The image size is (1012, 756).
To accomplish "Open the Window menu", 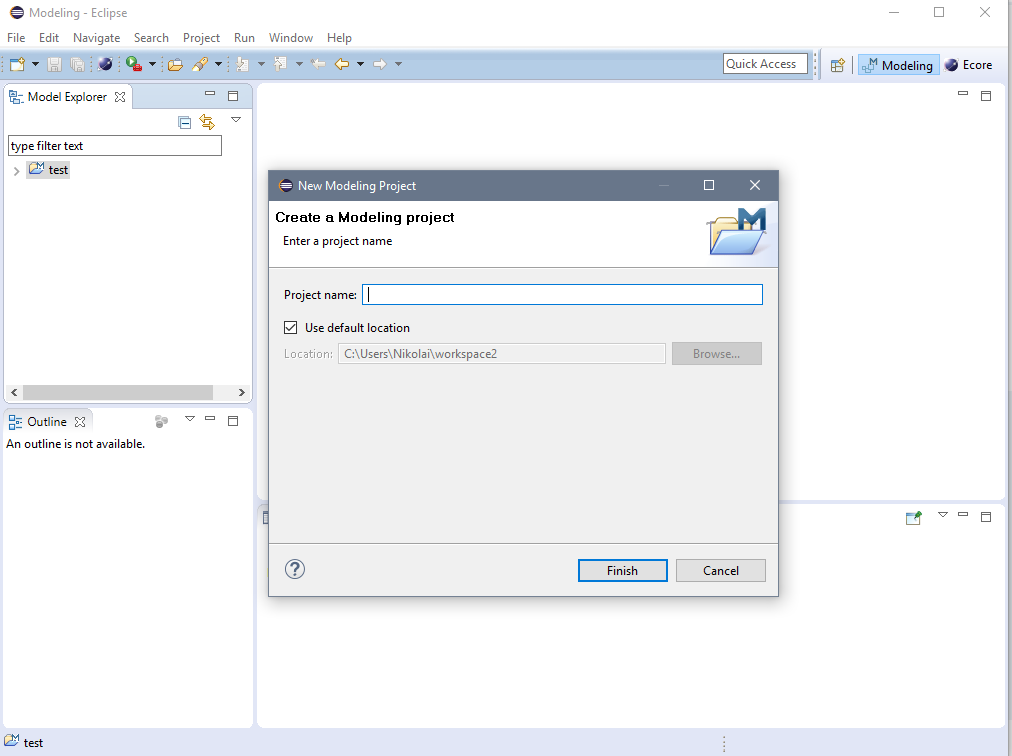I will coord(291,38).
